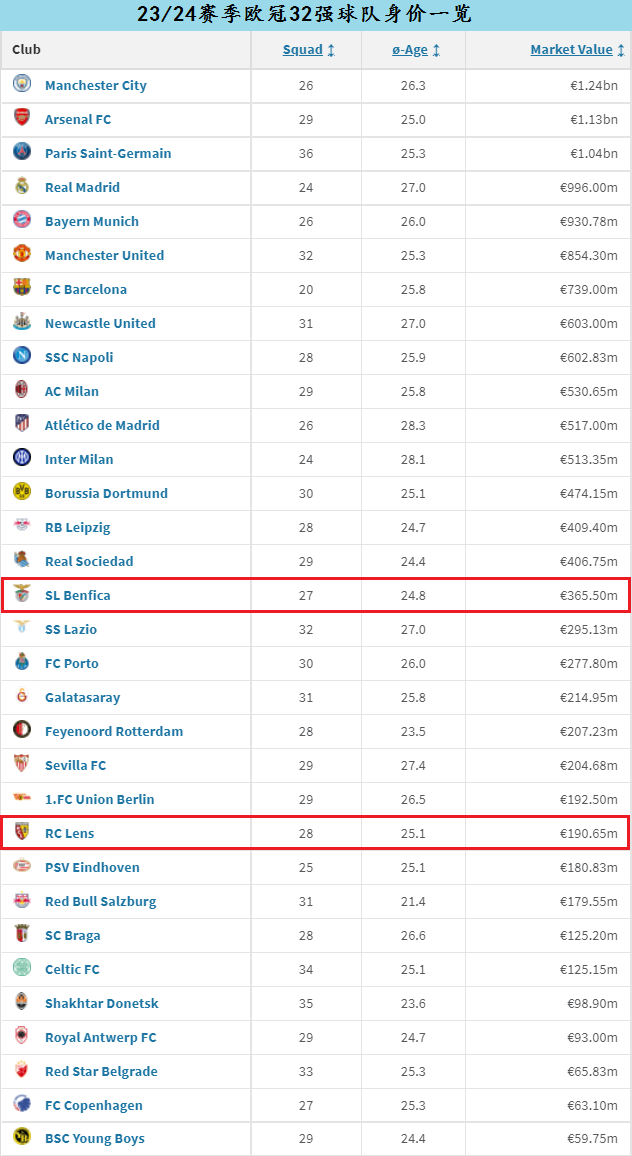
Task: Open the Newcastle United club link
Action: (x=100, y=323)
